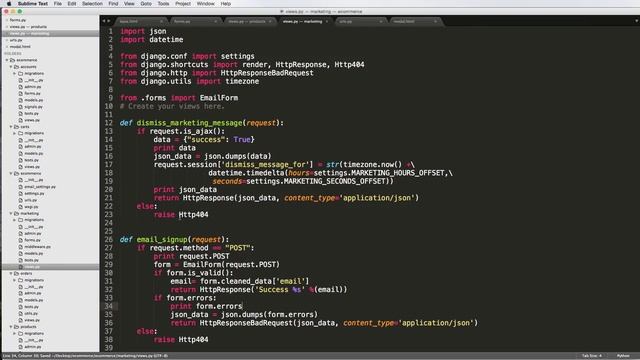Open the Selection menu
Screen dimensions: 640x360
click(92, 4)
